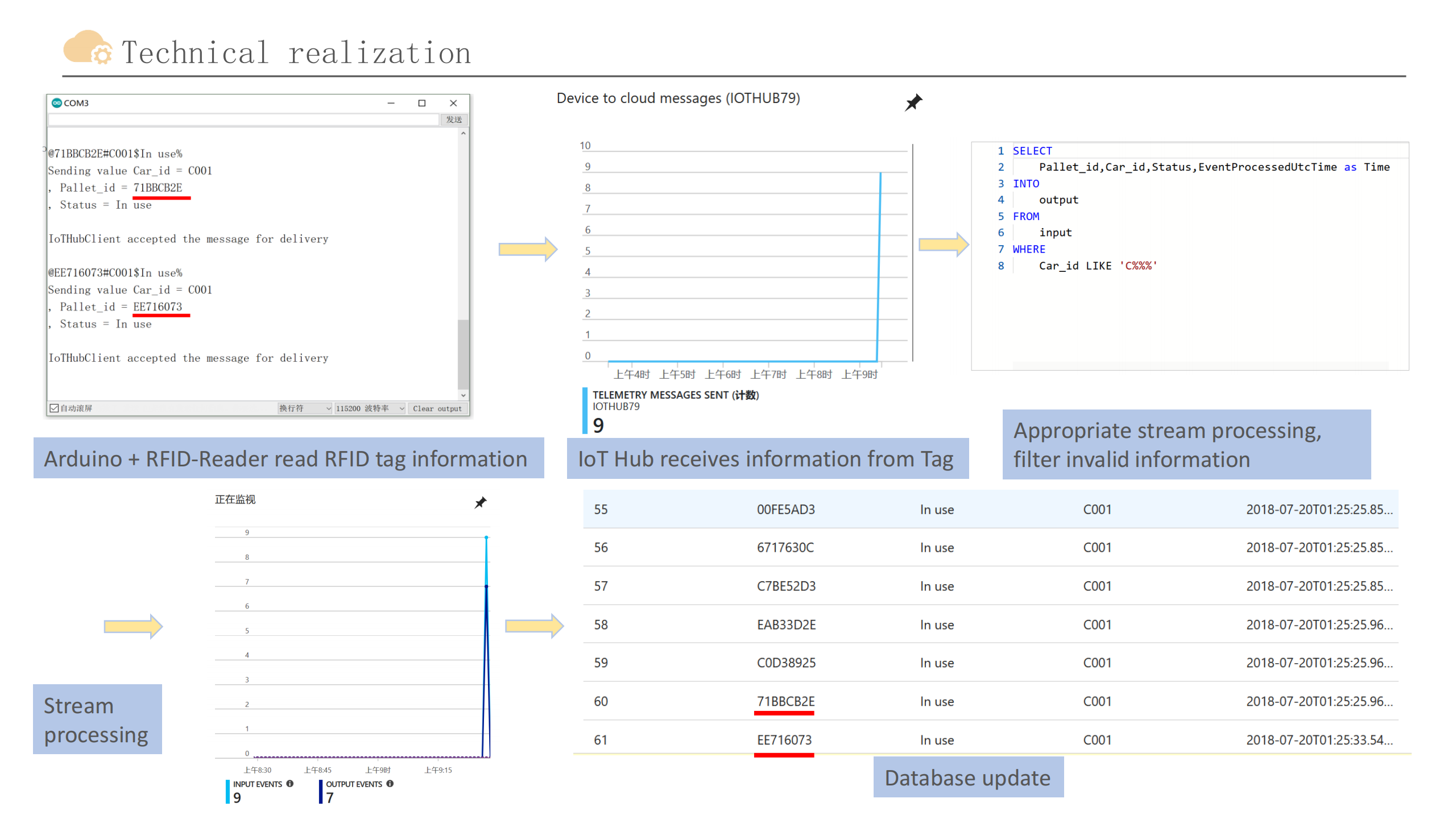Click the TELEMETRY MESSAGES SENT blue legend swatch
The width and height of the screenshot is (1456, 819).
[585, 411]
